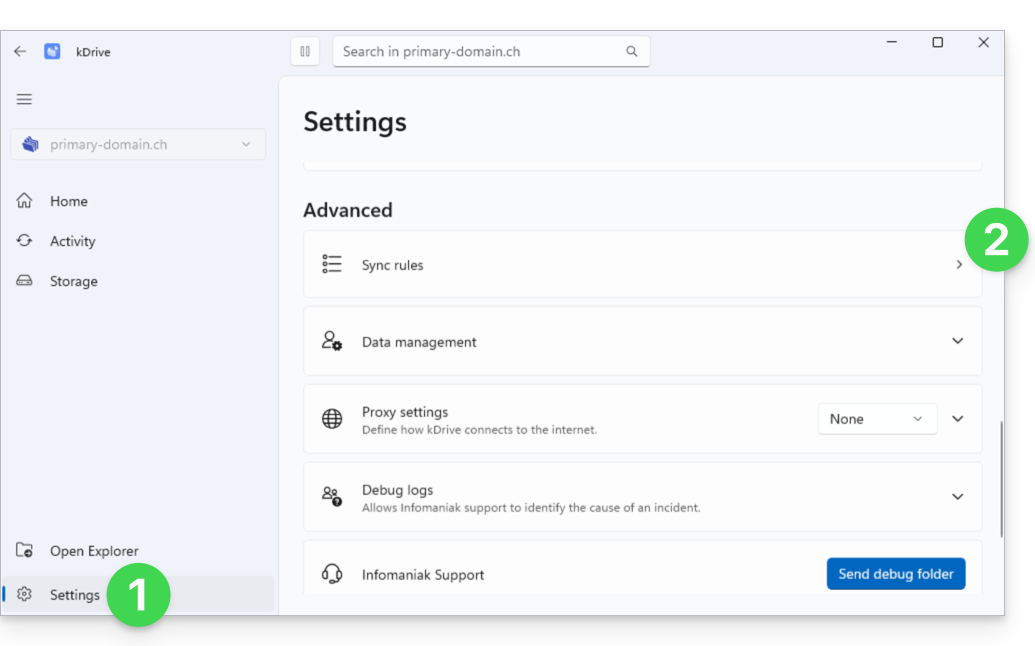Viewport: 1035px width, 646px height.
Task: Pause sync with the pause icon button
Action: click(305, 51)
